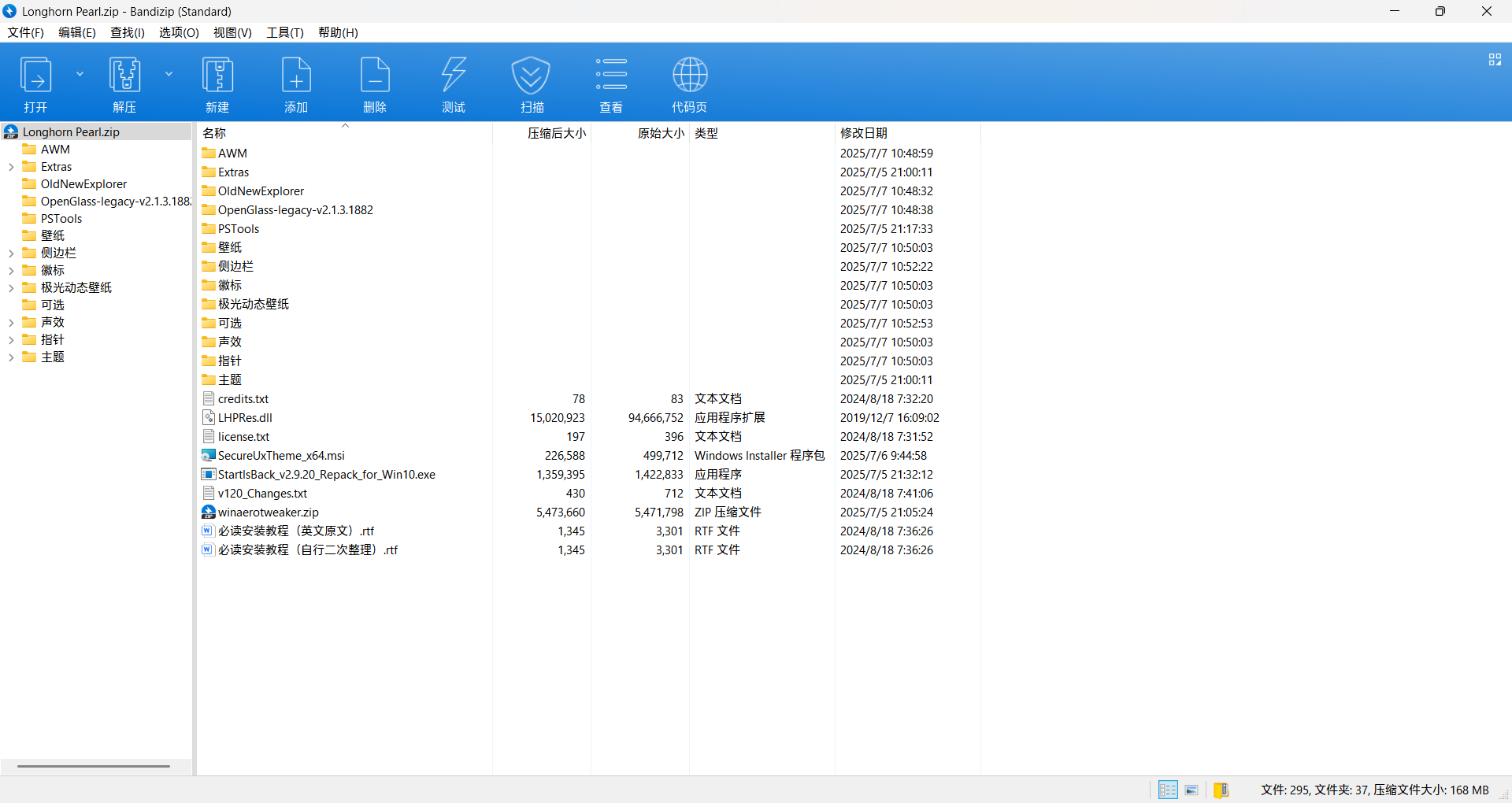Open the 编辑(E) menu
The height and width of the screenshot is (803, 1512).
point(77,32)
